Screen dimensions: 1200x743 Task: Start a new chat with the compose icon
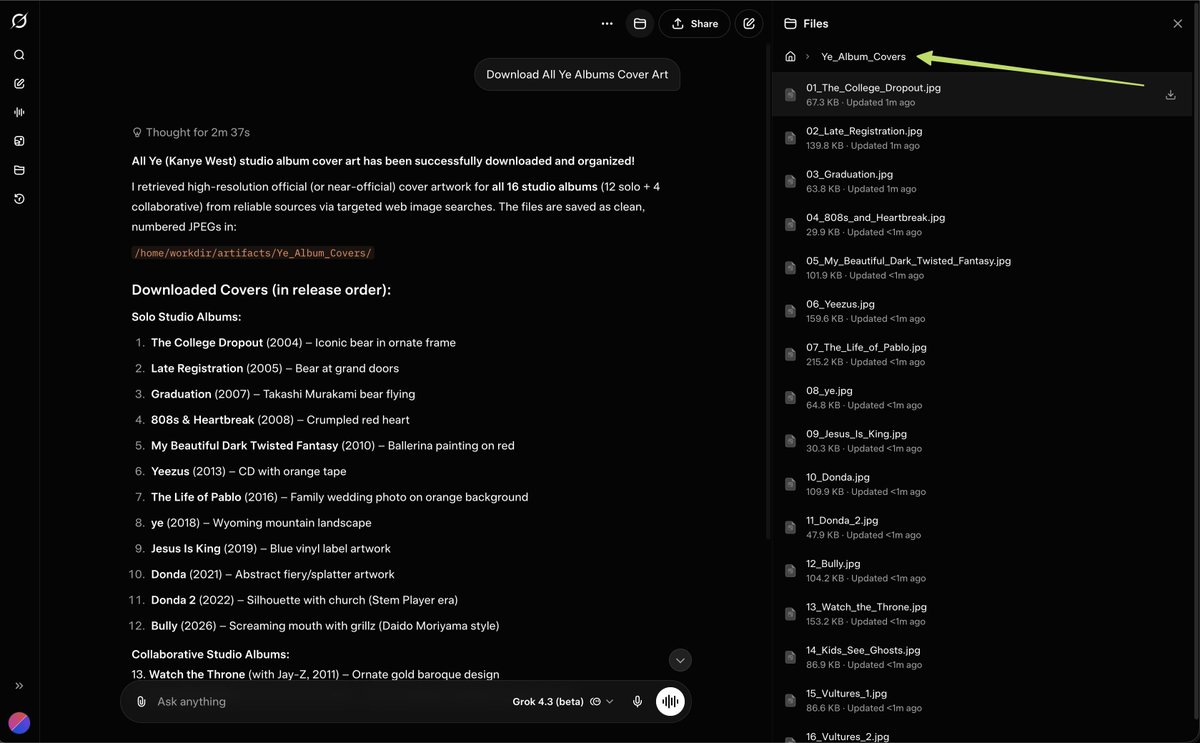[x=18, y=83]
